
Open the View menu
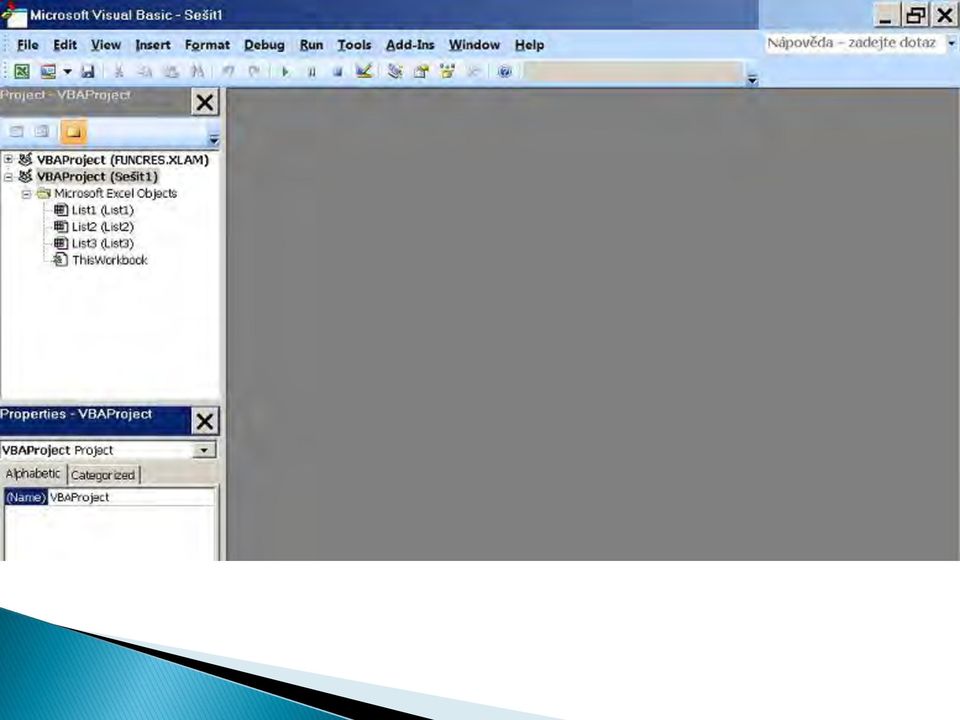pyautogui.click(x=106, y=45)
